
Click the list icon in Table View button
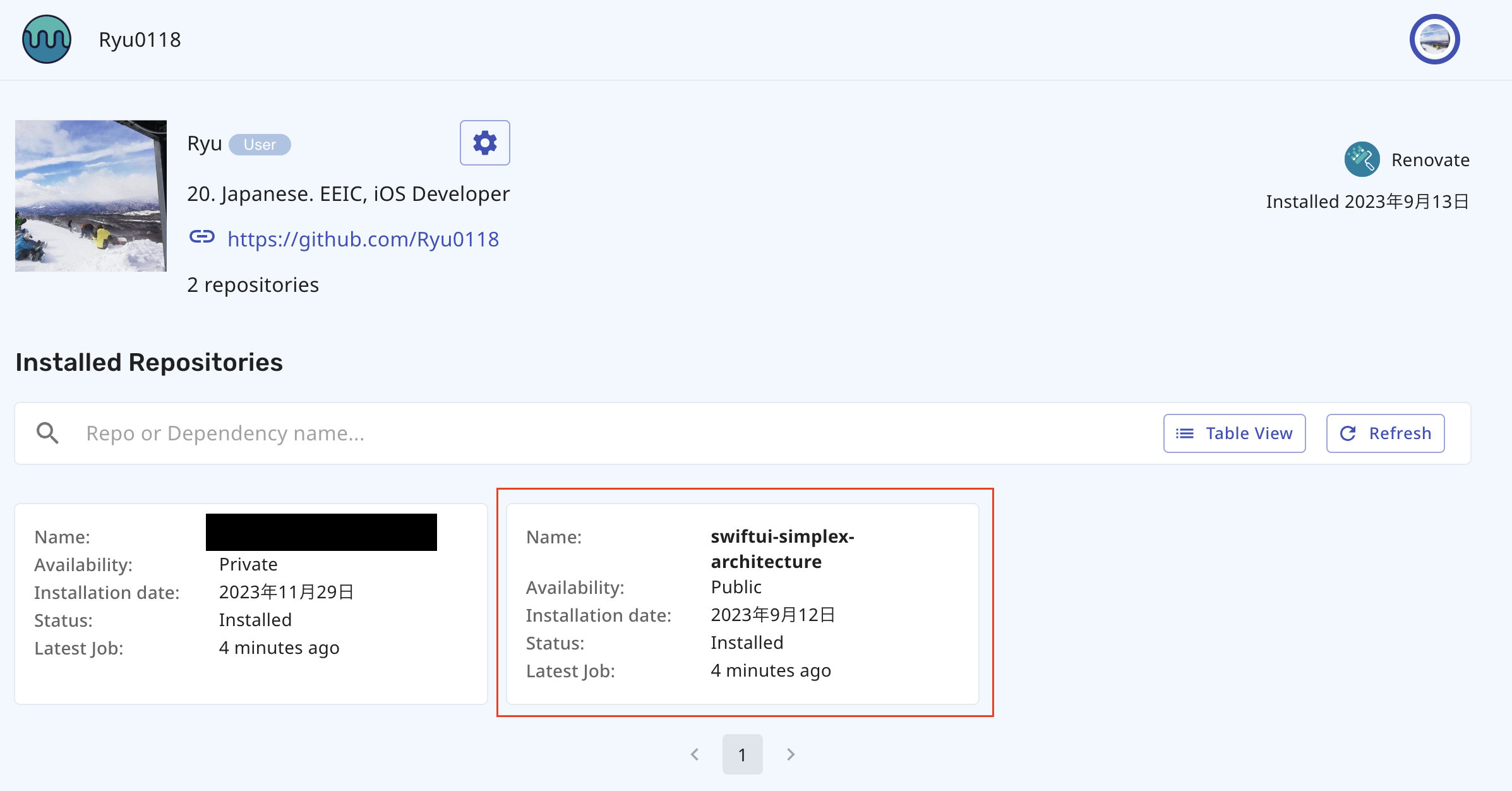click(1184, 433)
